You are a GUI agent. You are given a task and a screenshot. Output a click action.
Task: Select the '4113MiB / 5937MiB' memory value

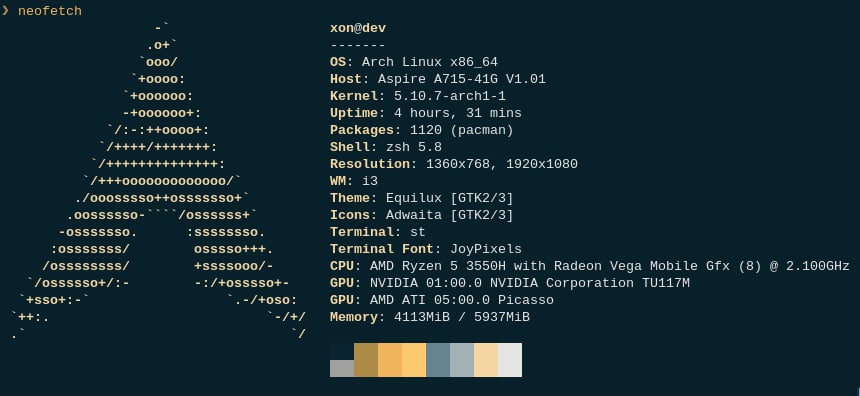(462, 317)
